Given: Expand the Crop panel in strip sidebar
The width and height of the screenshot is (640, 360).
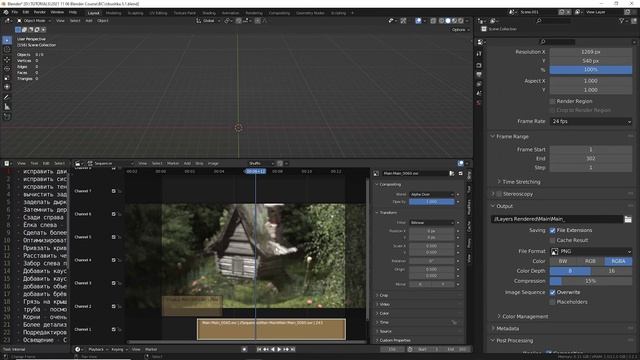Looking at the screenshot, I should 383,295.
